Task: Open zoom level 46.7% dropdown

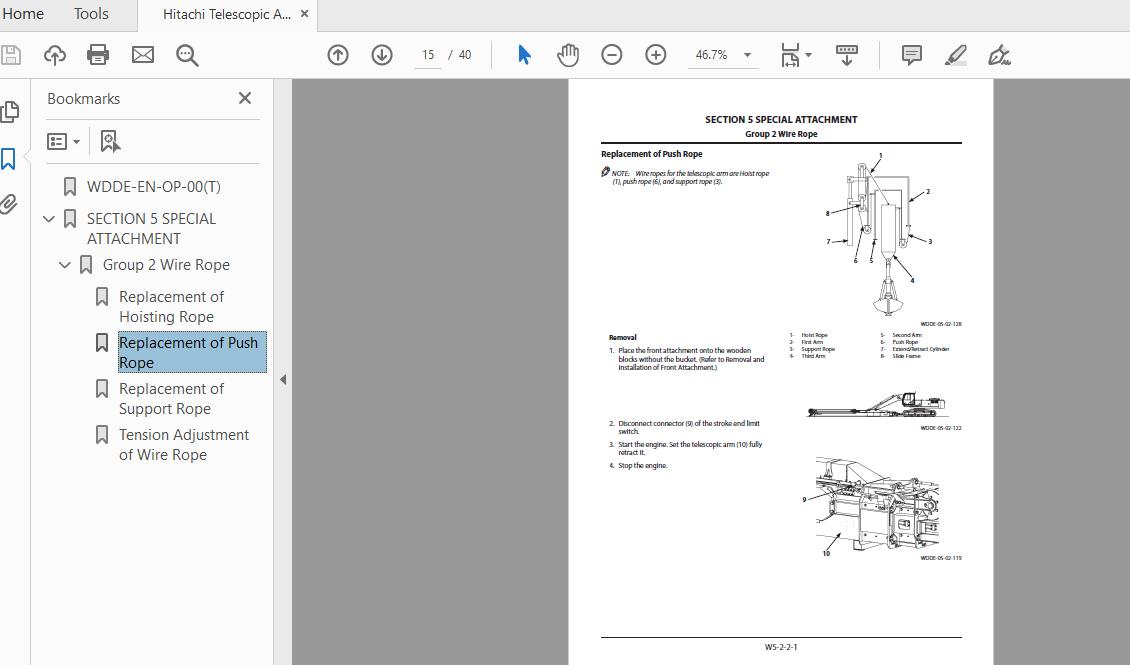Action: tap(747, 55)
